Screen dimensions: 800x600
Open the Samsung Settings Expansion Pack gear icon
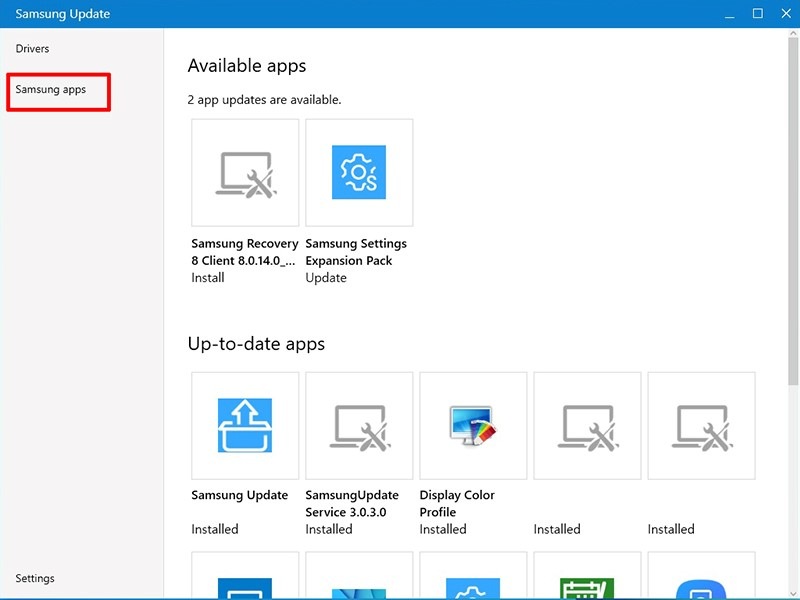tap(359, 172)
